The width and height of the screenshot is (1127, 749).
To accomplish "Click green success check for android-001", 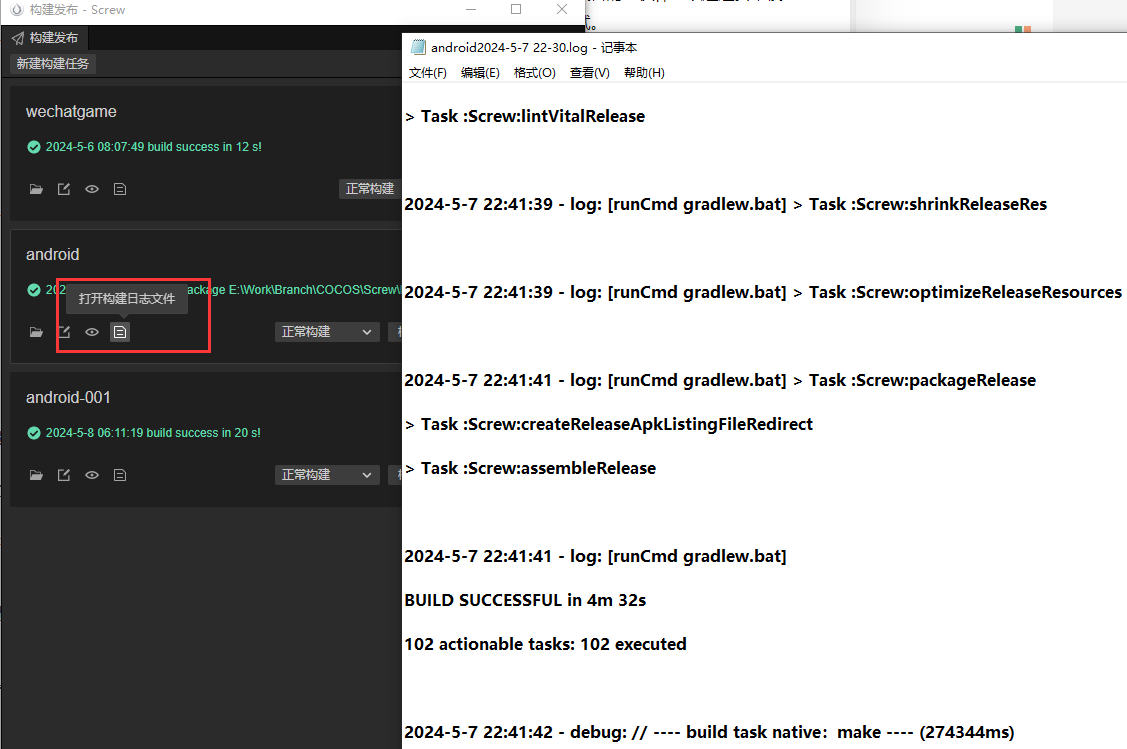I will tap(34, 433).
